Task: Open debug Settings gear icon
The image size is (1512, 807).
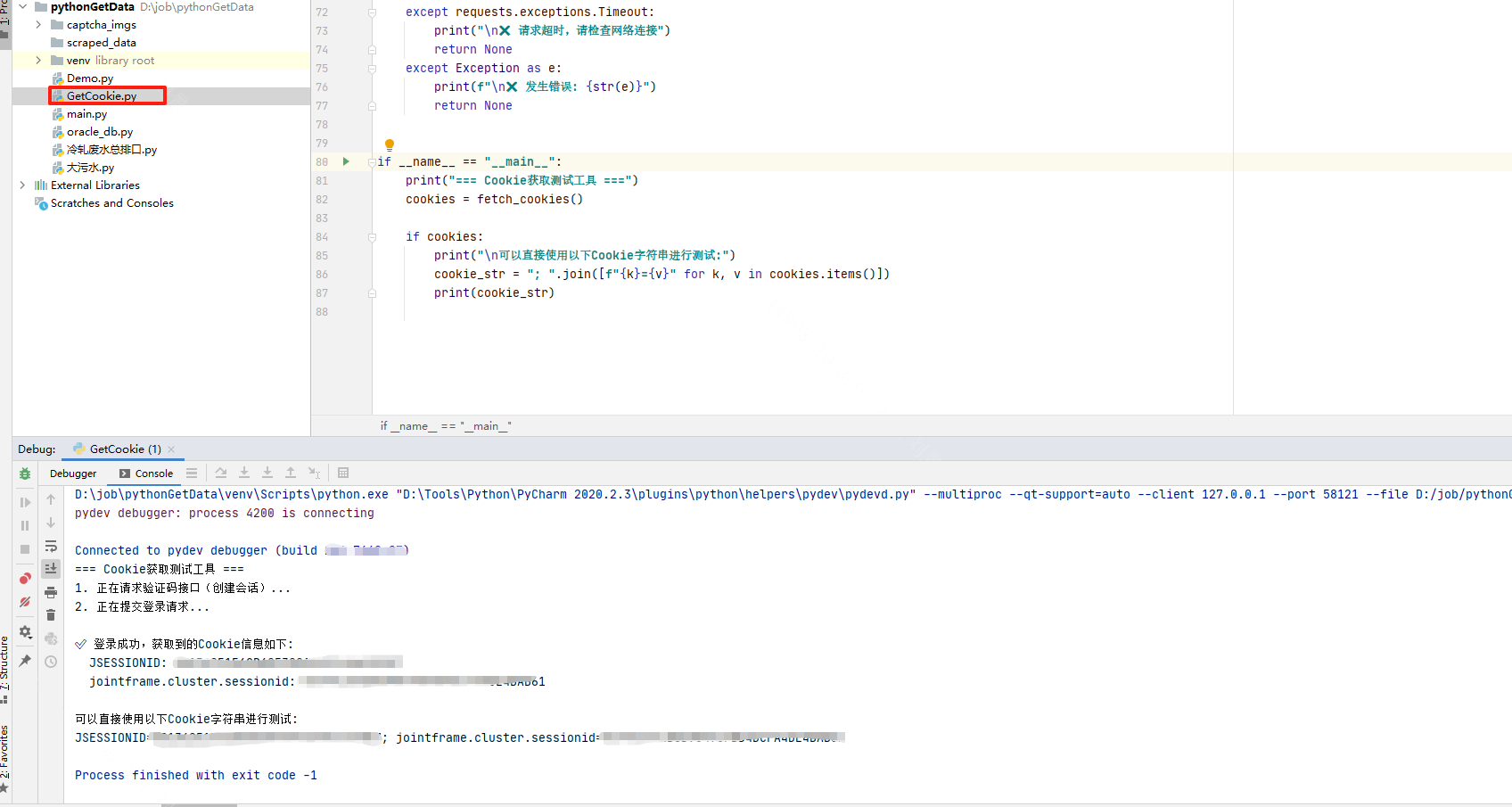Action: tap(25, 632)
